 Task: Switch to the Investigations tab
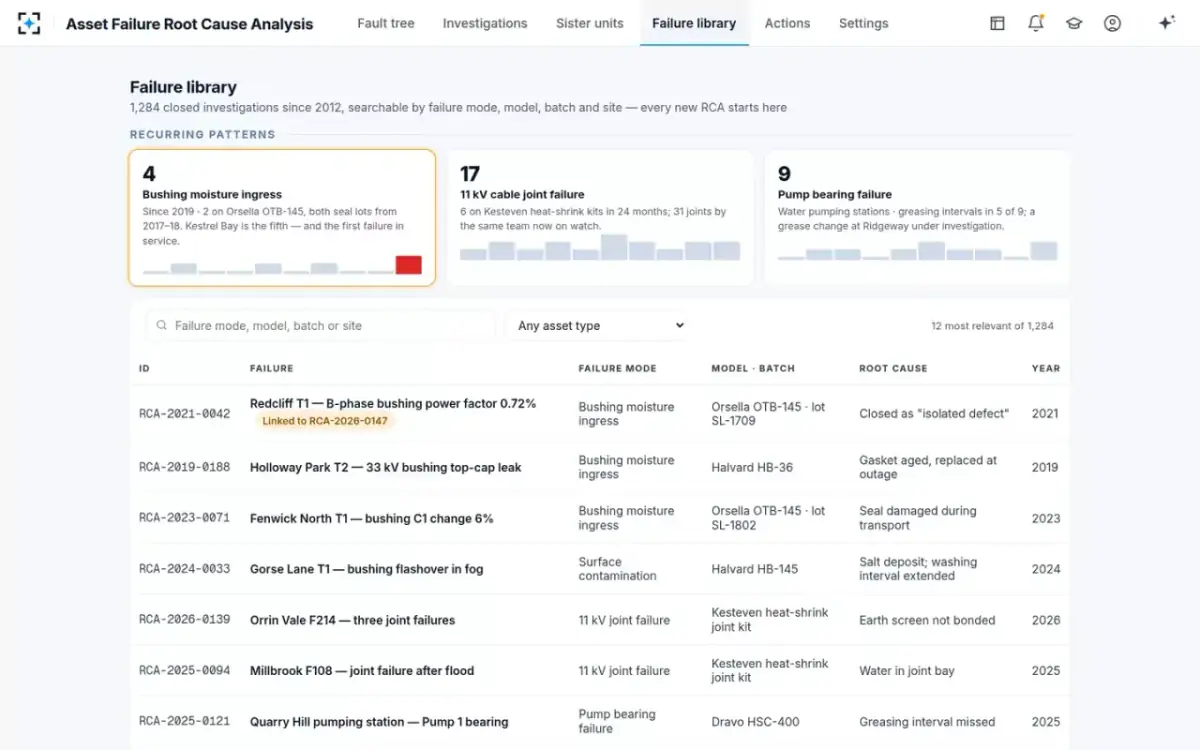point(485,23)
